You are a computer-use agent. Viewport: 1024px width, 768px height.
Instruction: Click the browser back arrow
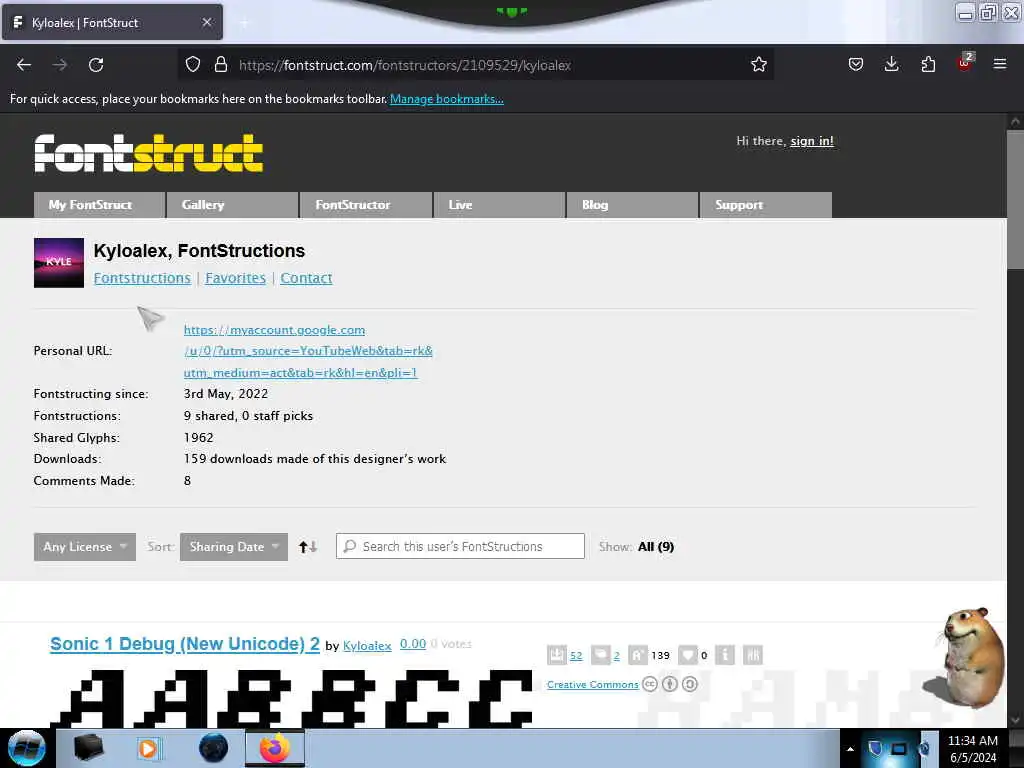pos(24,65)
